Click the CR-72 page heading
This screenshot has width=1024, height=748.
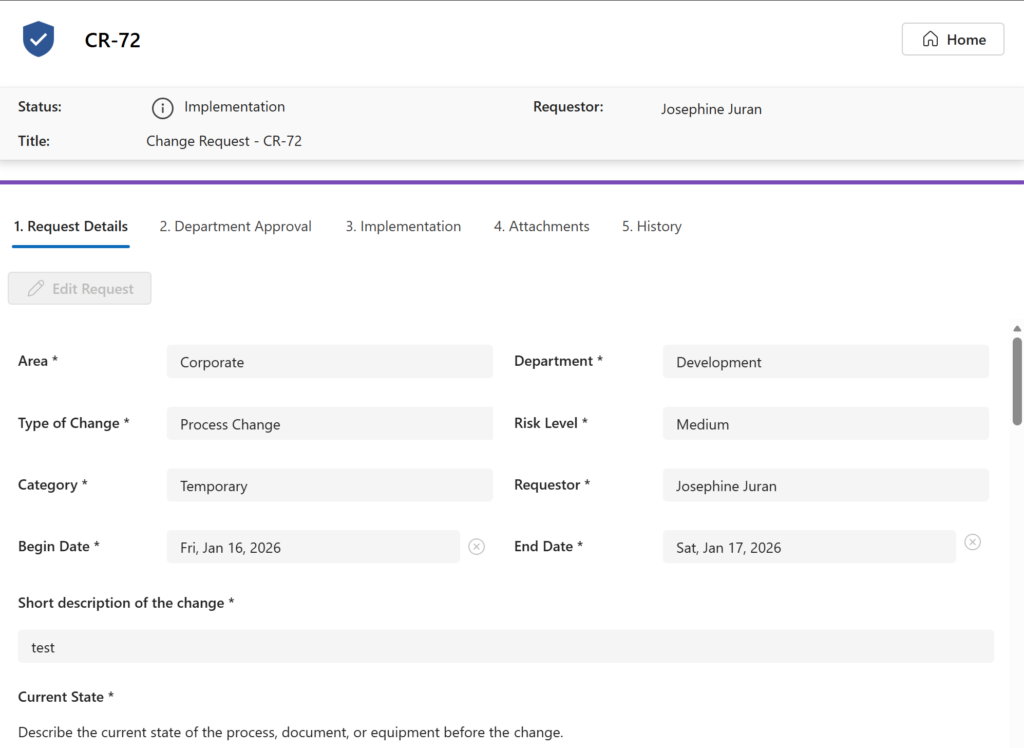pyautogui.click(x=112, y=41)
